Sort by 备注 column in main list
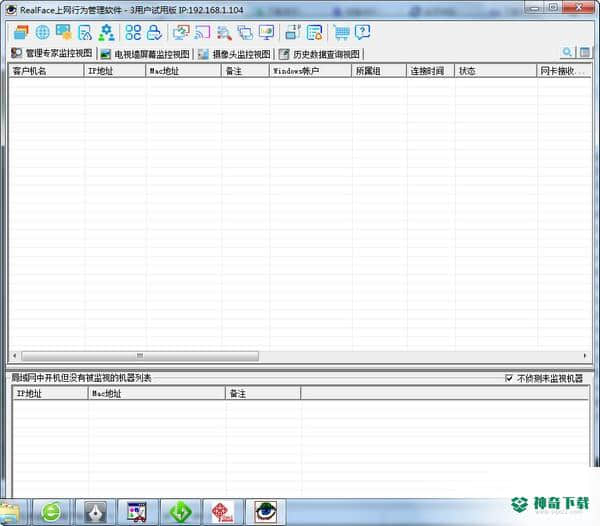The height and width of the screenshot is (526, 600). pos(245,71)
